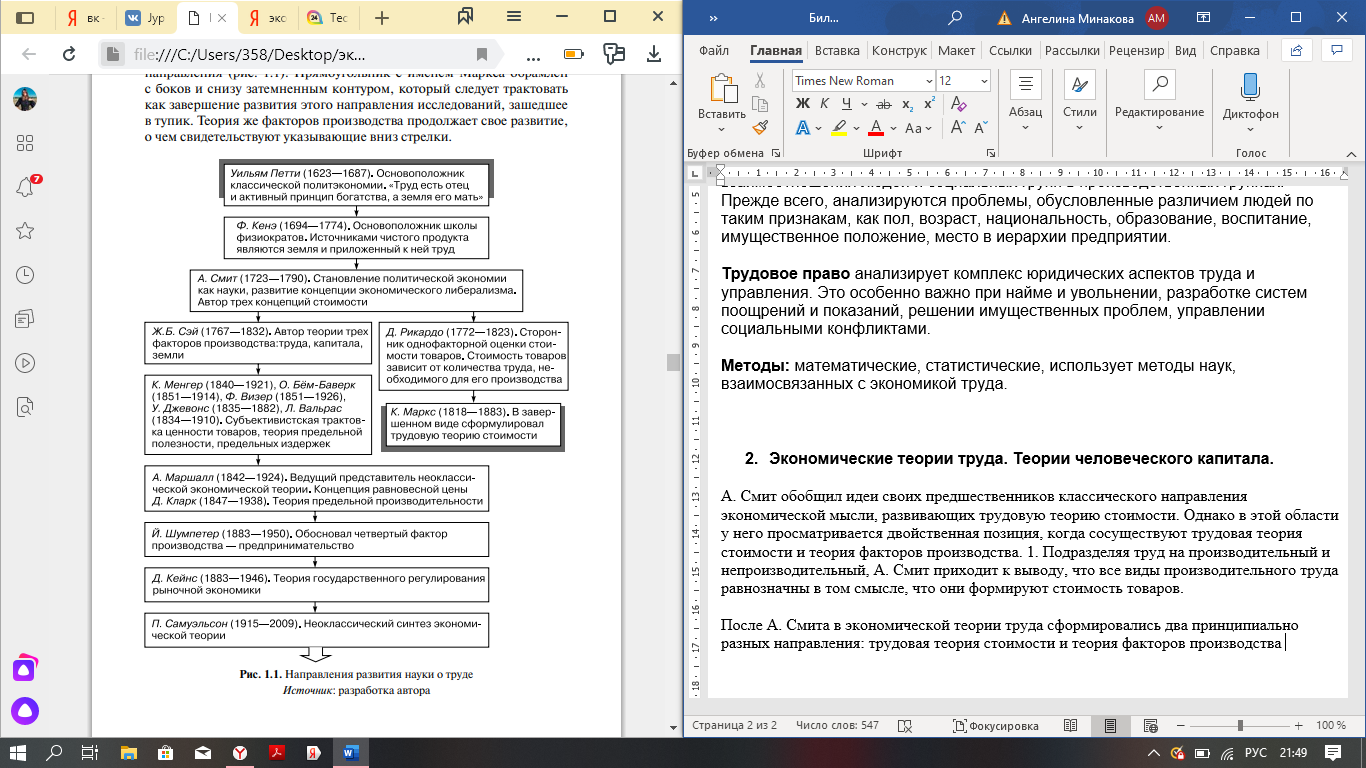Screen dimensions: 1366x768
Task: Click the Dictaphone microphone icon
Action: click(x=1250, y=87)
